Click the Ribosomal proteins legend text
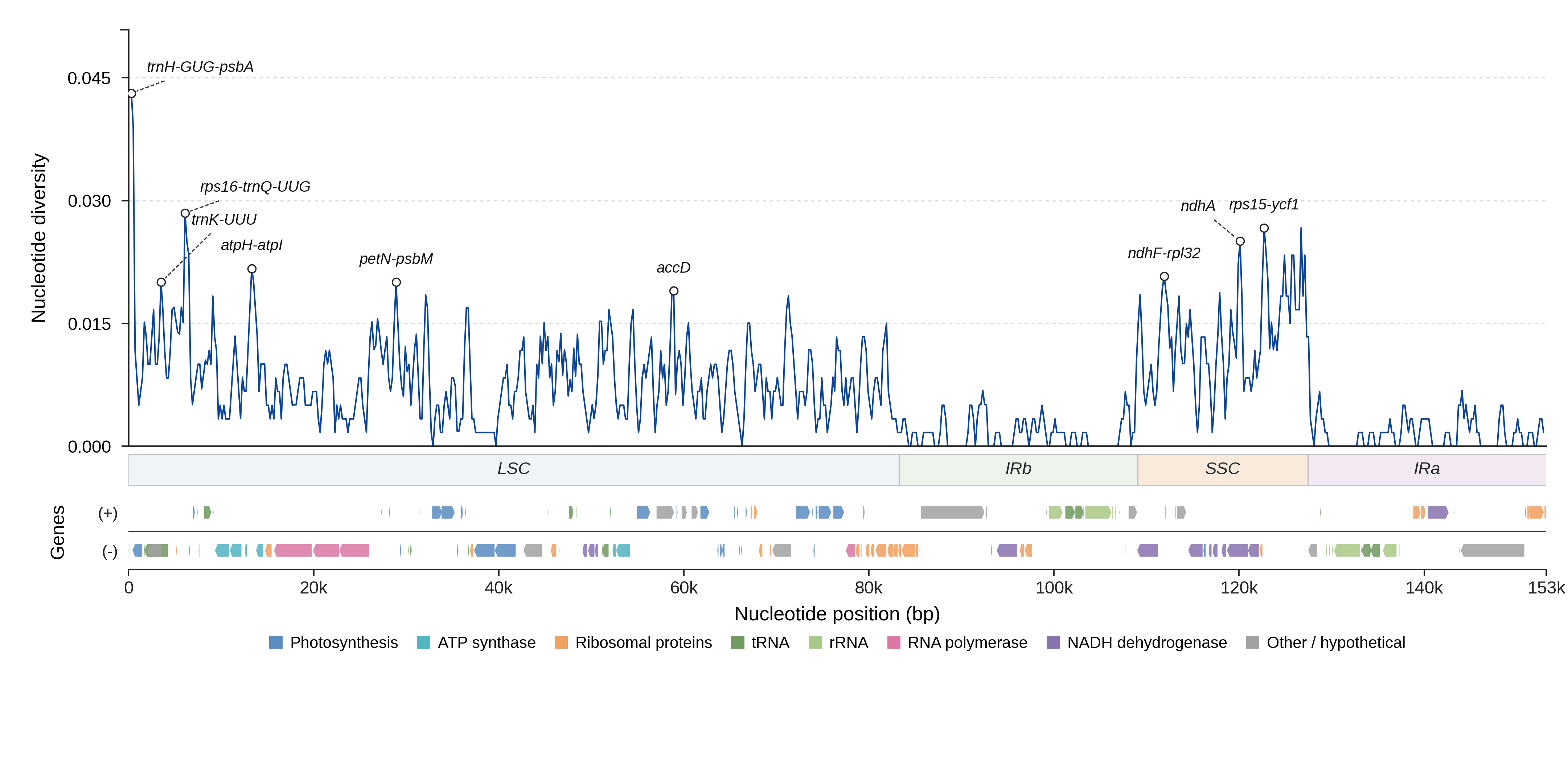 click(x=643, y=642)
